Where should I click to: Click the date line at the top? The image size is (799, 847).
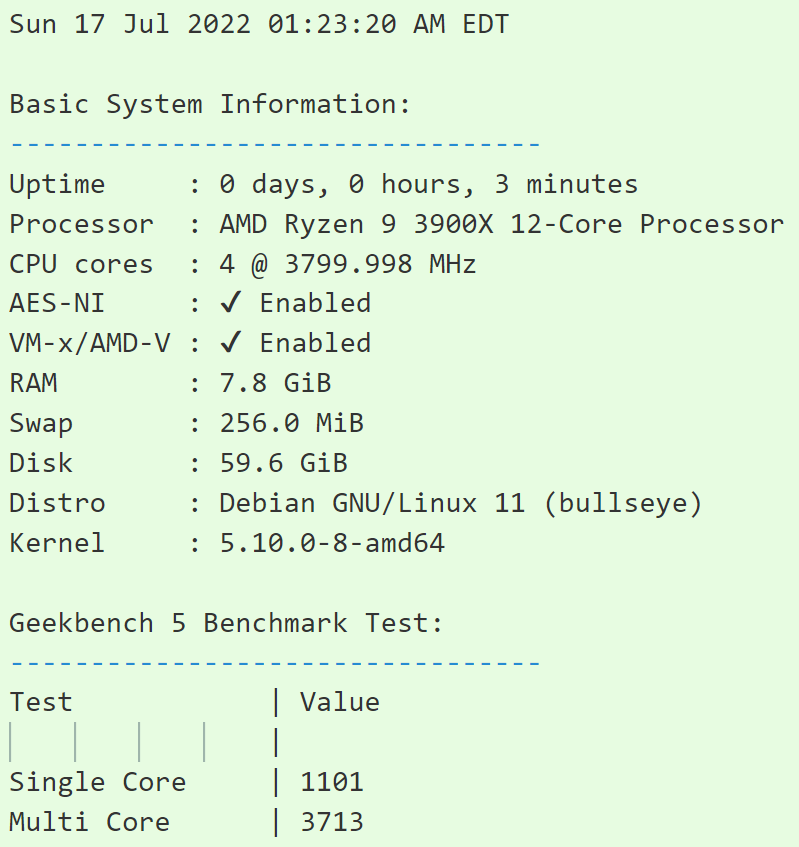tap(259, 25)
